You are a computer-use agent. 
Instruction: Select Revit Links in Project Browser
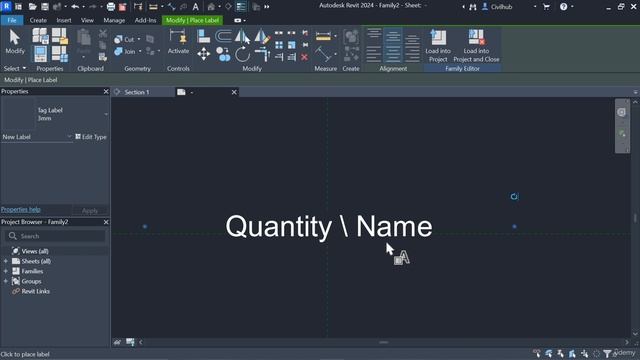click(36, 291)
